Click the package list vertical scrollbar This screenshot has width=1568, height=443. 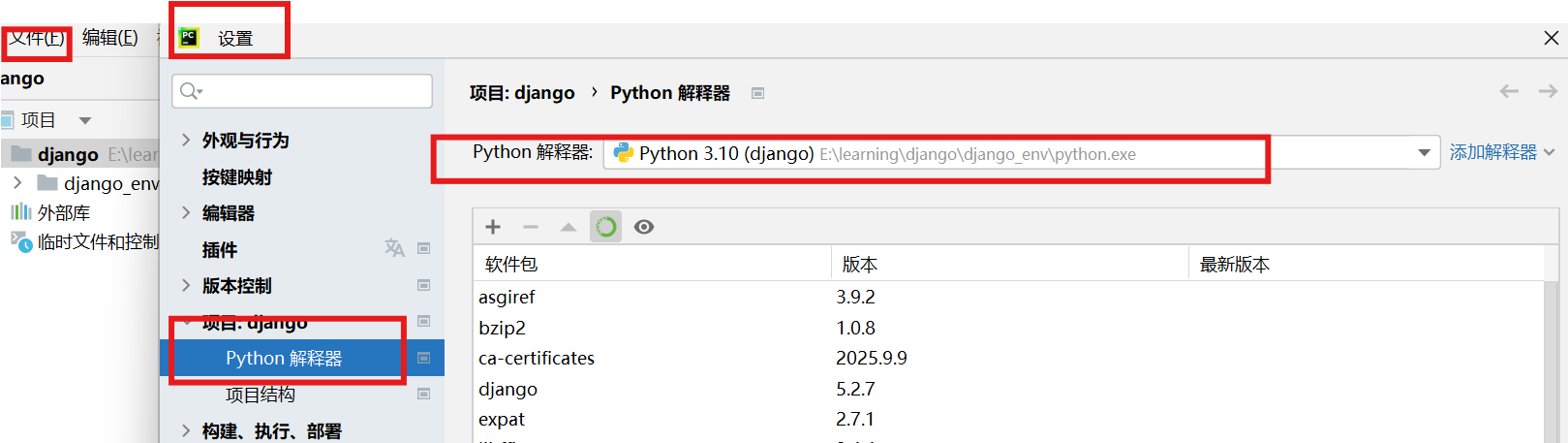pyautogui.click(x=1552, y=362)
